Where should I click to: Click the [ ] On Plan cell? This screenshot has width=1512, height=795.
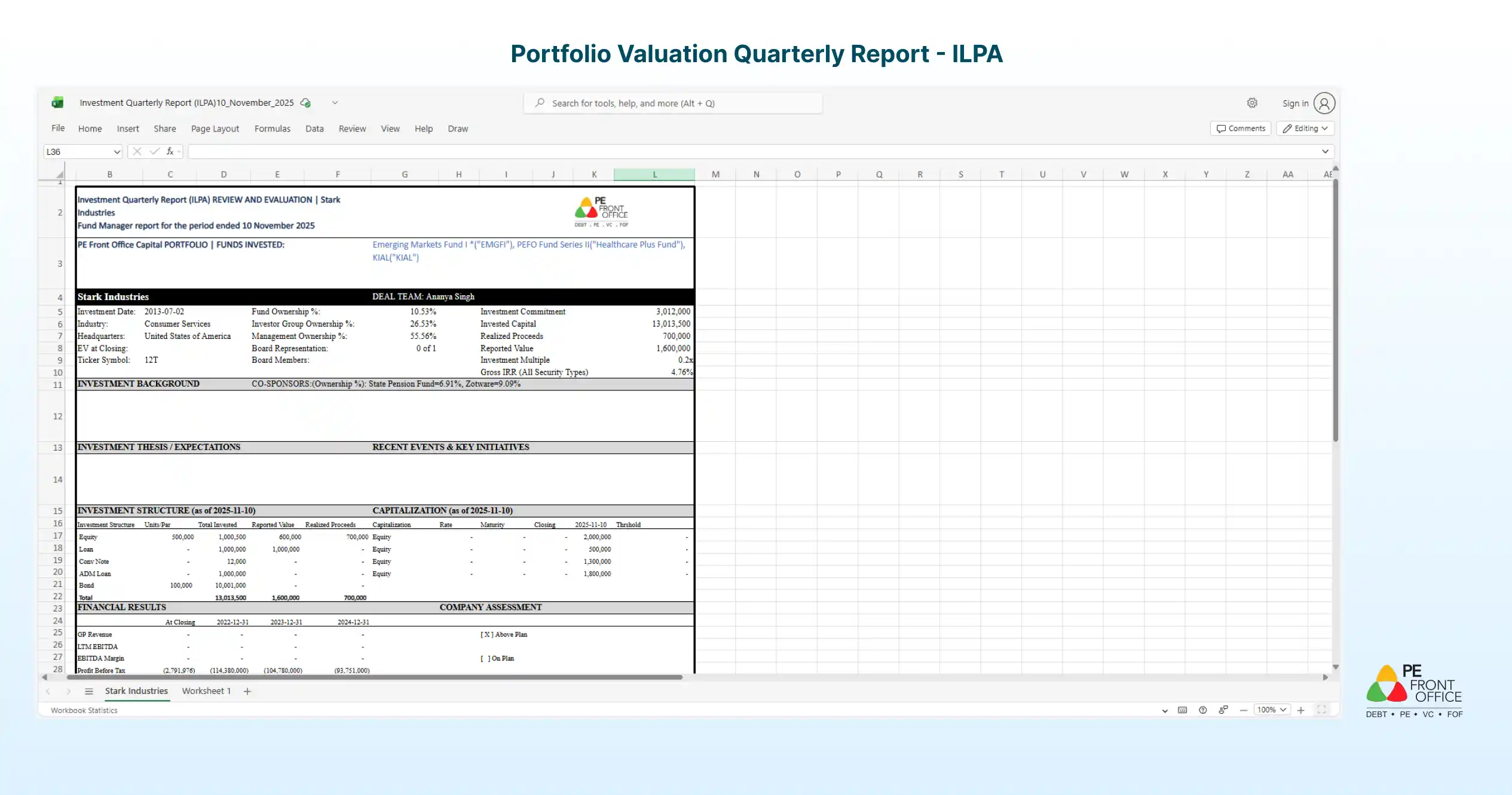[497, 658]
